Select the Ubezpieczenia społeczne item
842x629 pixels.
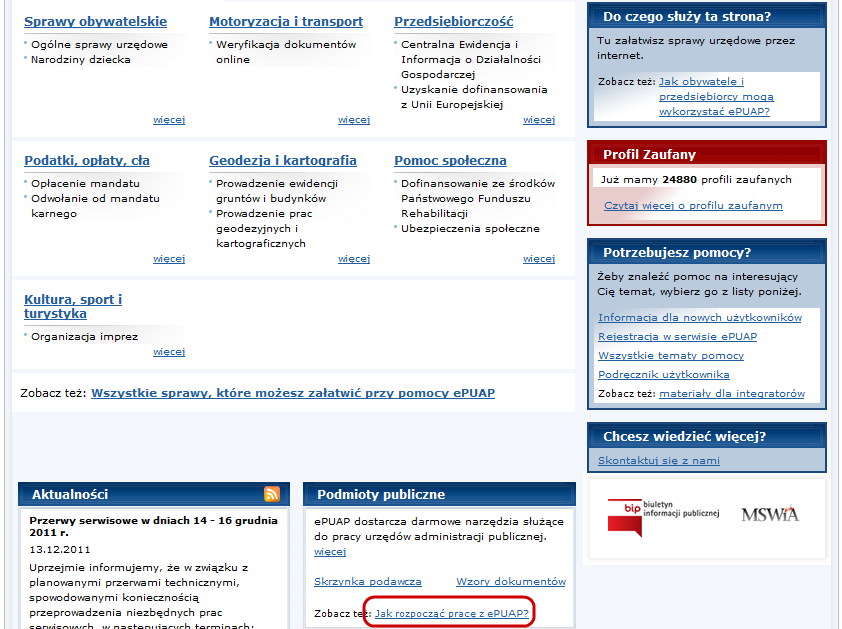point(470,229)
